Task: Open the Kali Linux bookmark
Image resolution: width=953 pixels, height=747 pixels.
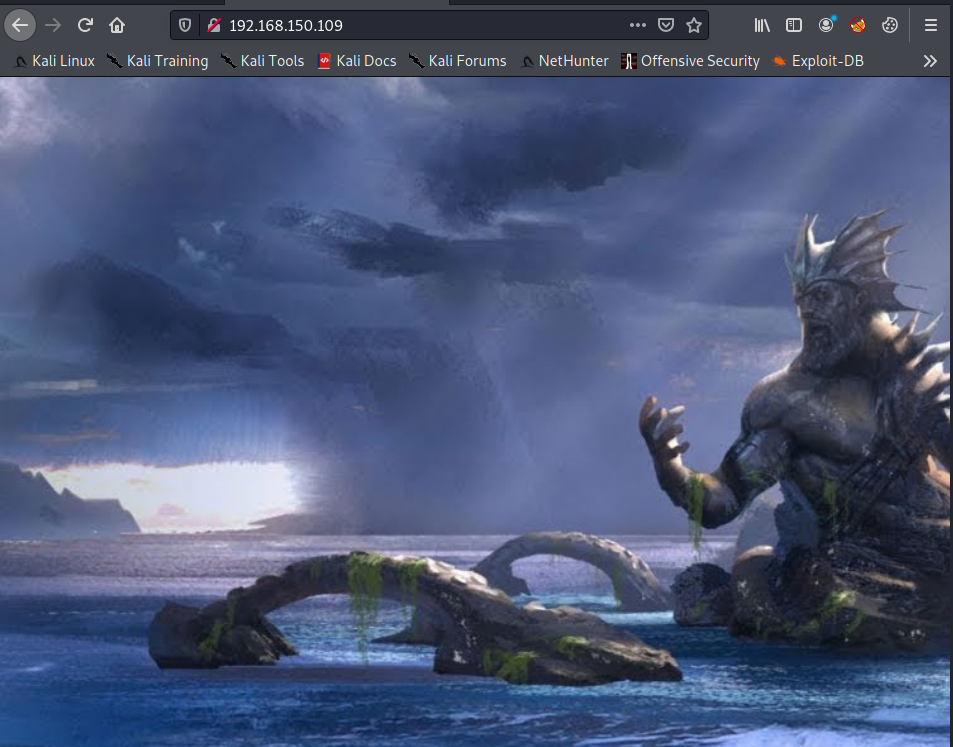Action: coord(55,61)
